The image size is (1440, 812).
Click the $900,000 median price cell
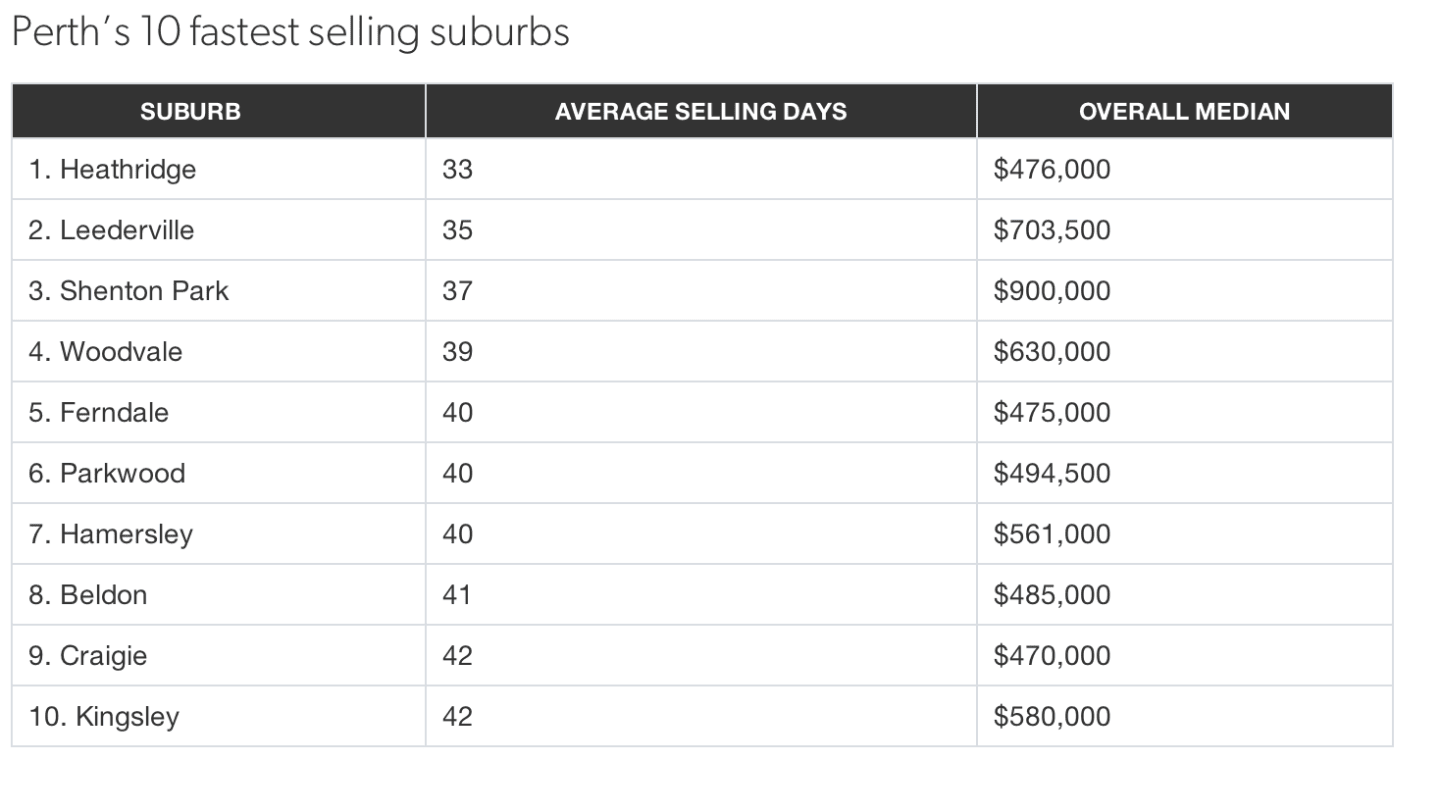(1052, 291)
